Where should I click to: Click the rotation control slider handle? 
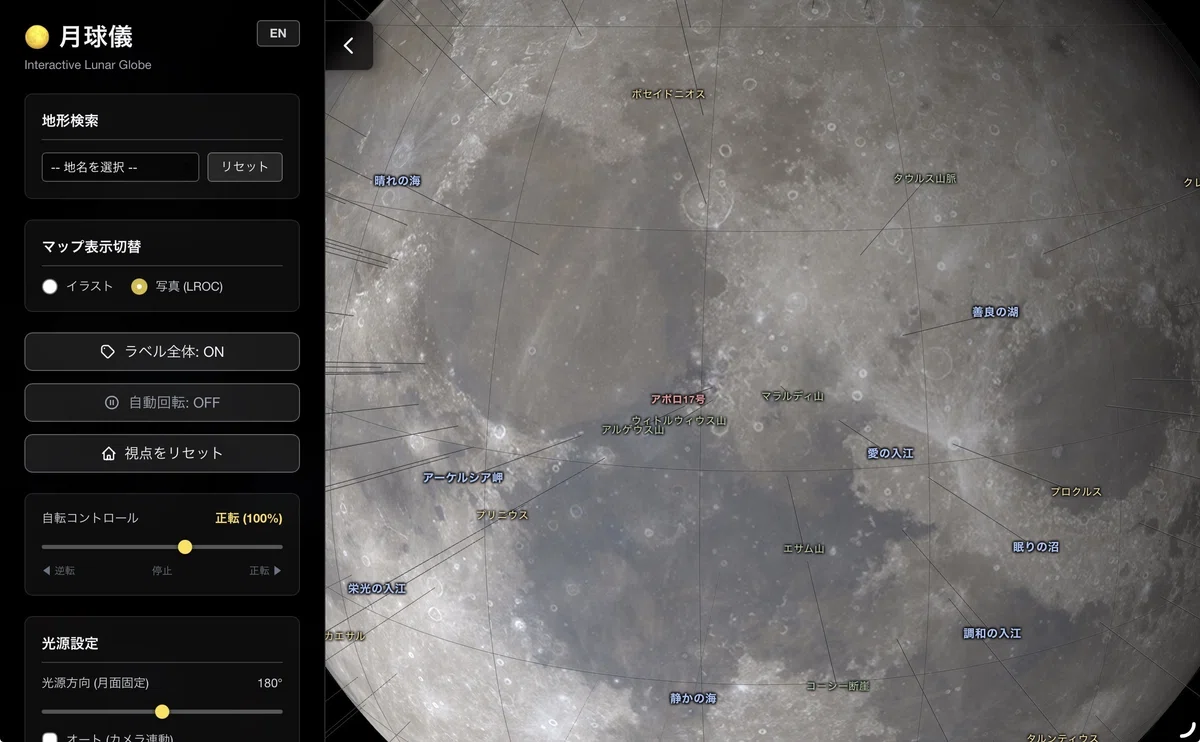click(185, 547)
